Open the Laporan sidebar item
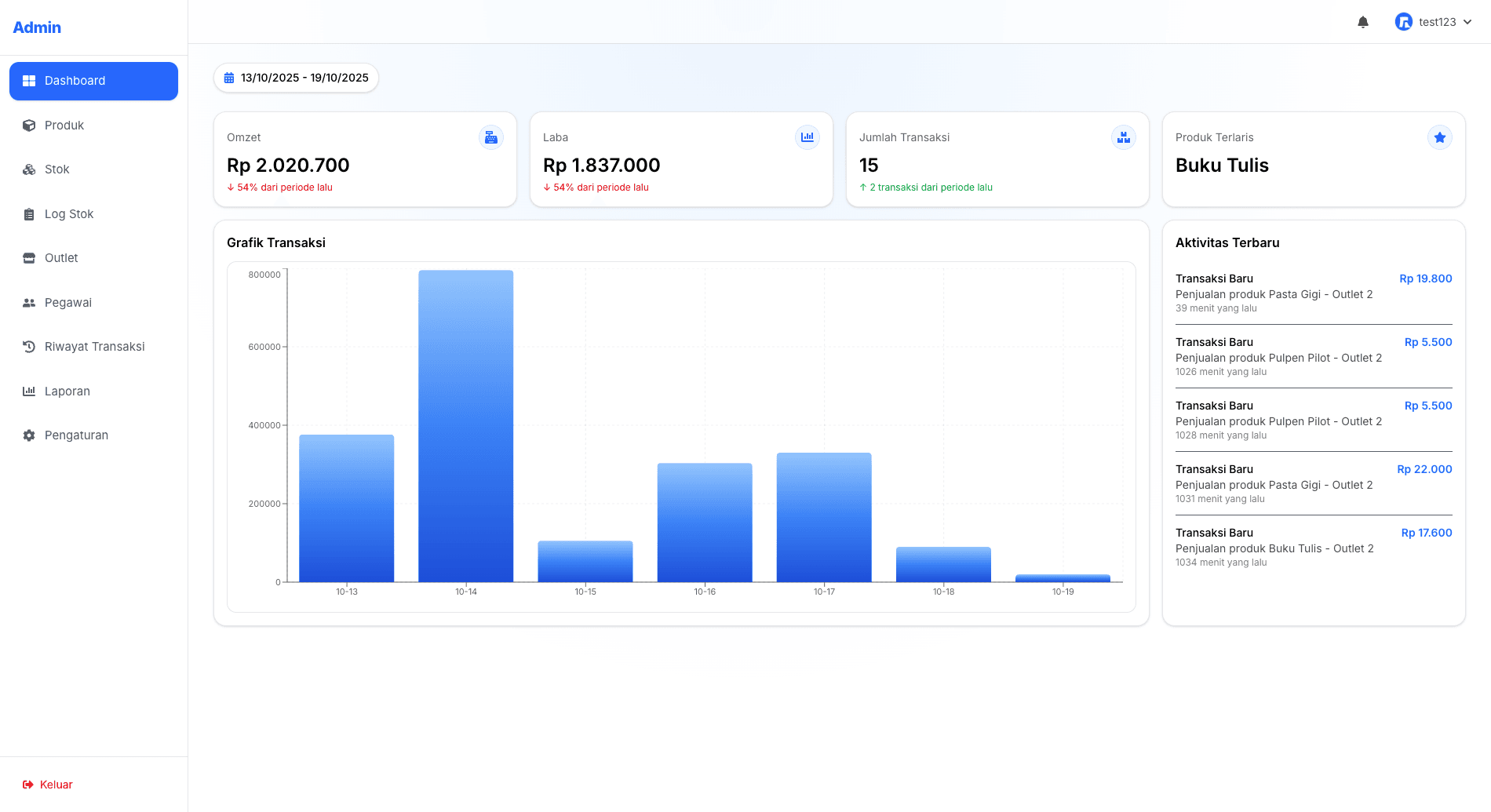The width and height of the screenshot is (1491, 812). coord(67,391)
